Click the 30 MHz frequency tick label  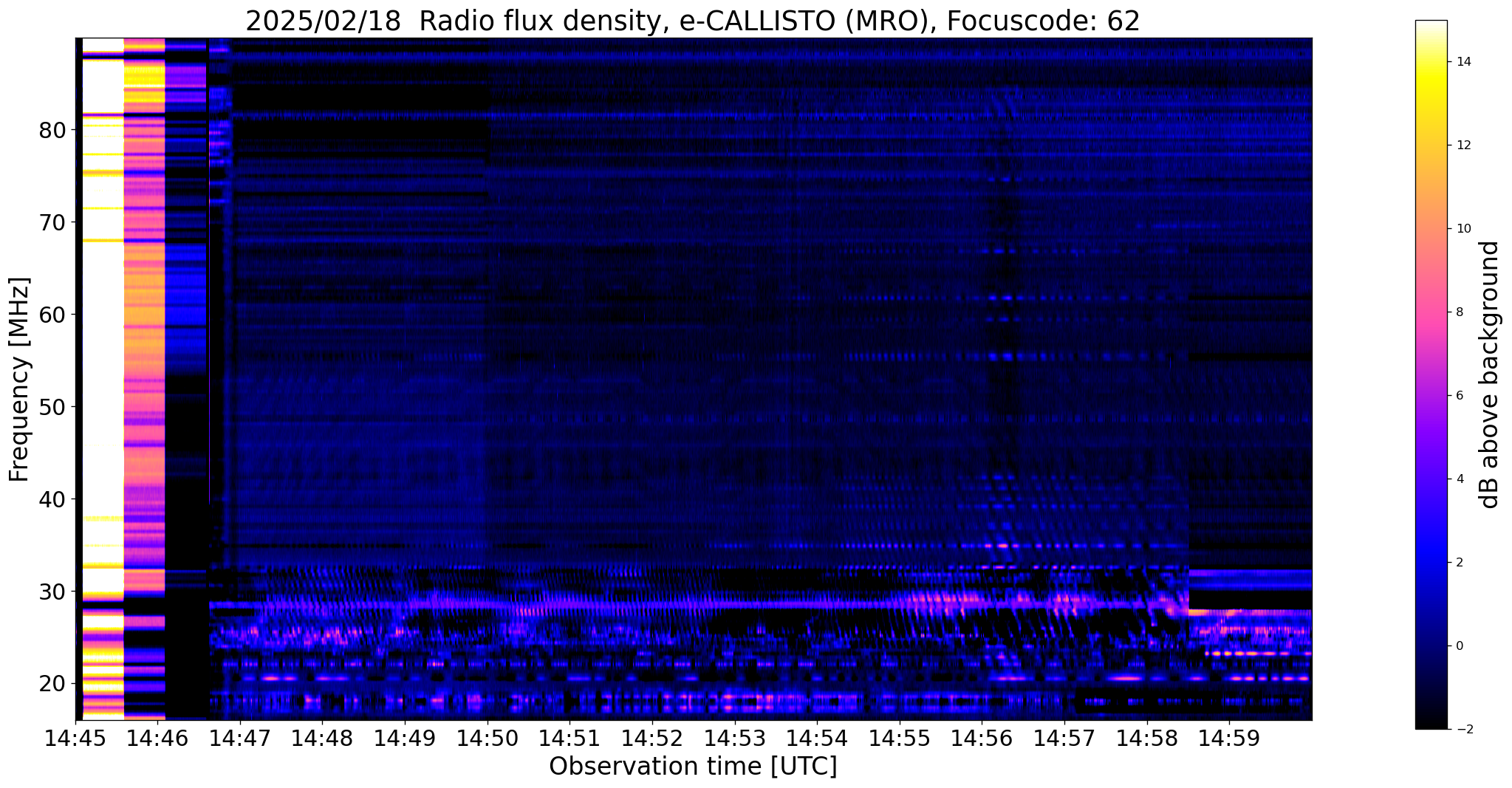52,592
